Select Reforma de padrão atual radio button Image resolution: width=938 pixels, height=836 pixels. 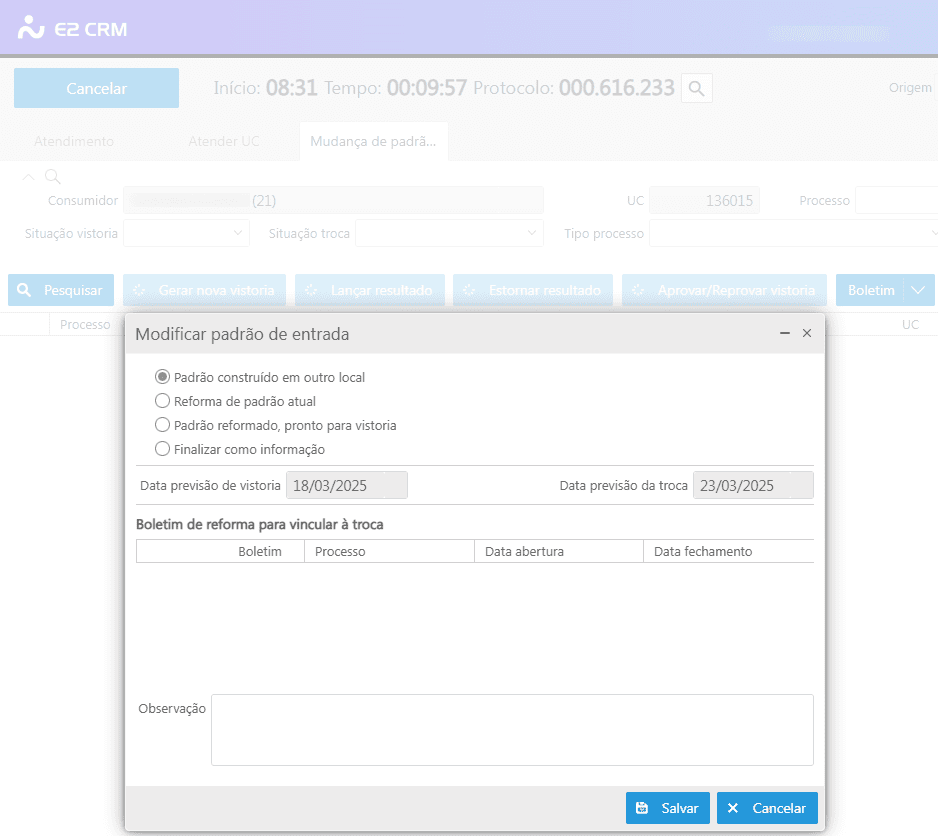pos(162,401)
